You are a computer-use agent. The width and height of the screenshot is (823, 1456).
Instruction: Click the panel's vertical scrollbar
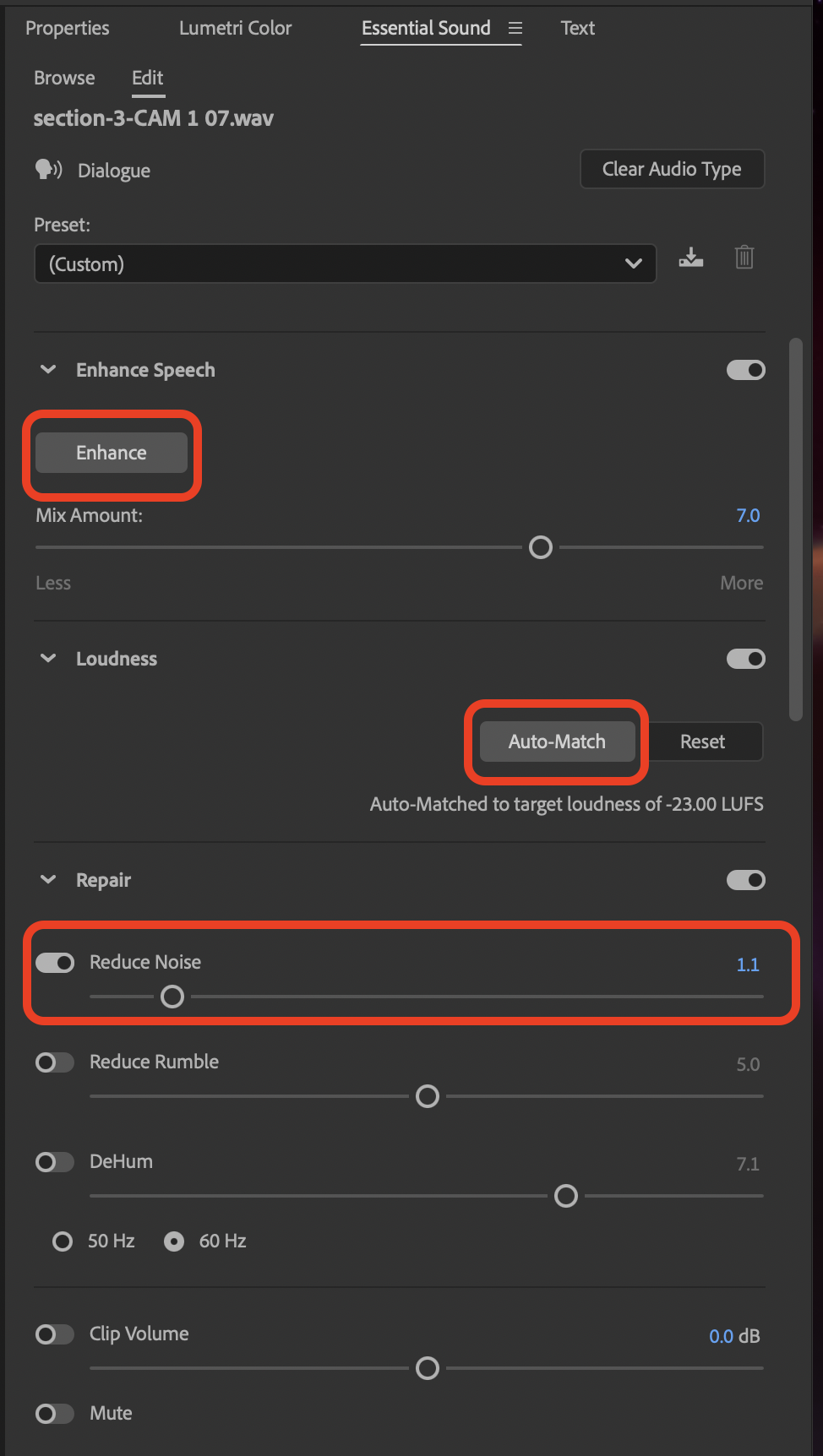tap(795, 530)
